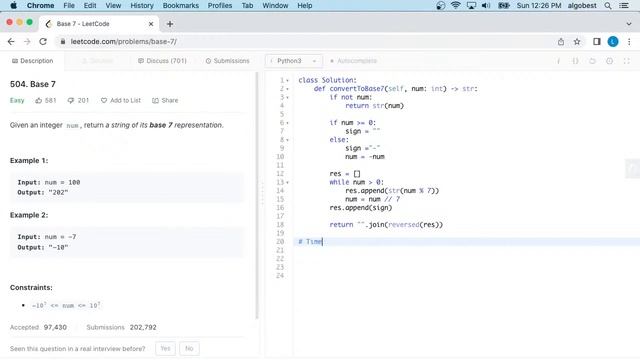Close the Base 7 - LeetCode tab
The image size is (640, 360).
tap(151, 24)
